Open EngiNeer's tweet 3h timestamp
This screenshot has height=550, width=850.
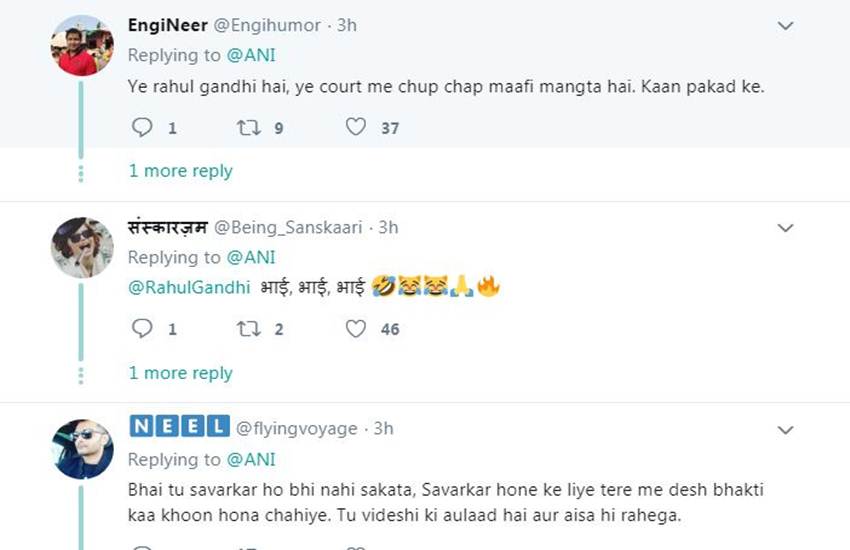pyautogui.click(x=346, y=25)
